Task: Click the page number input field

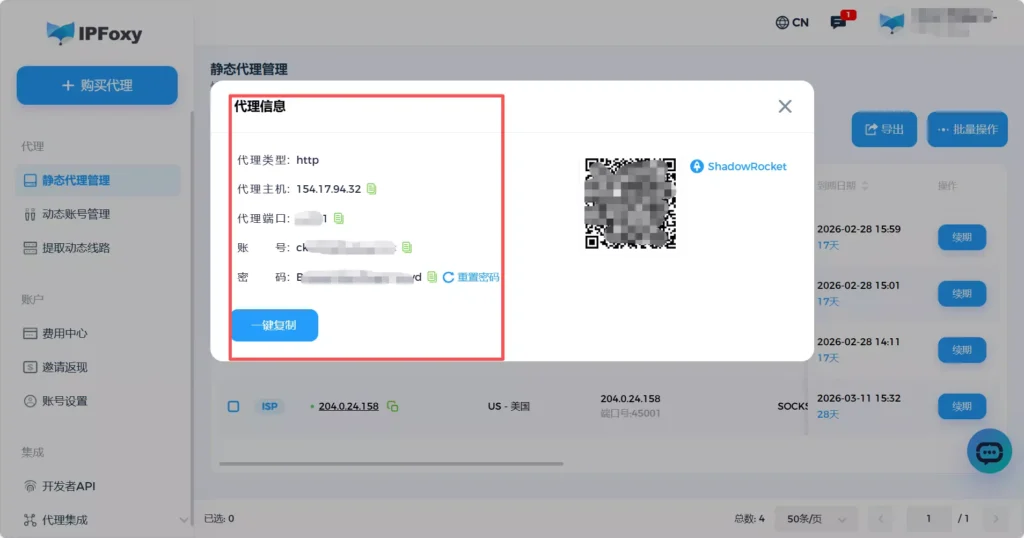Action: pyautogui.click(x=929, y=519)
